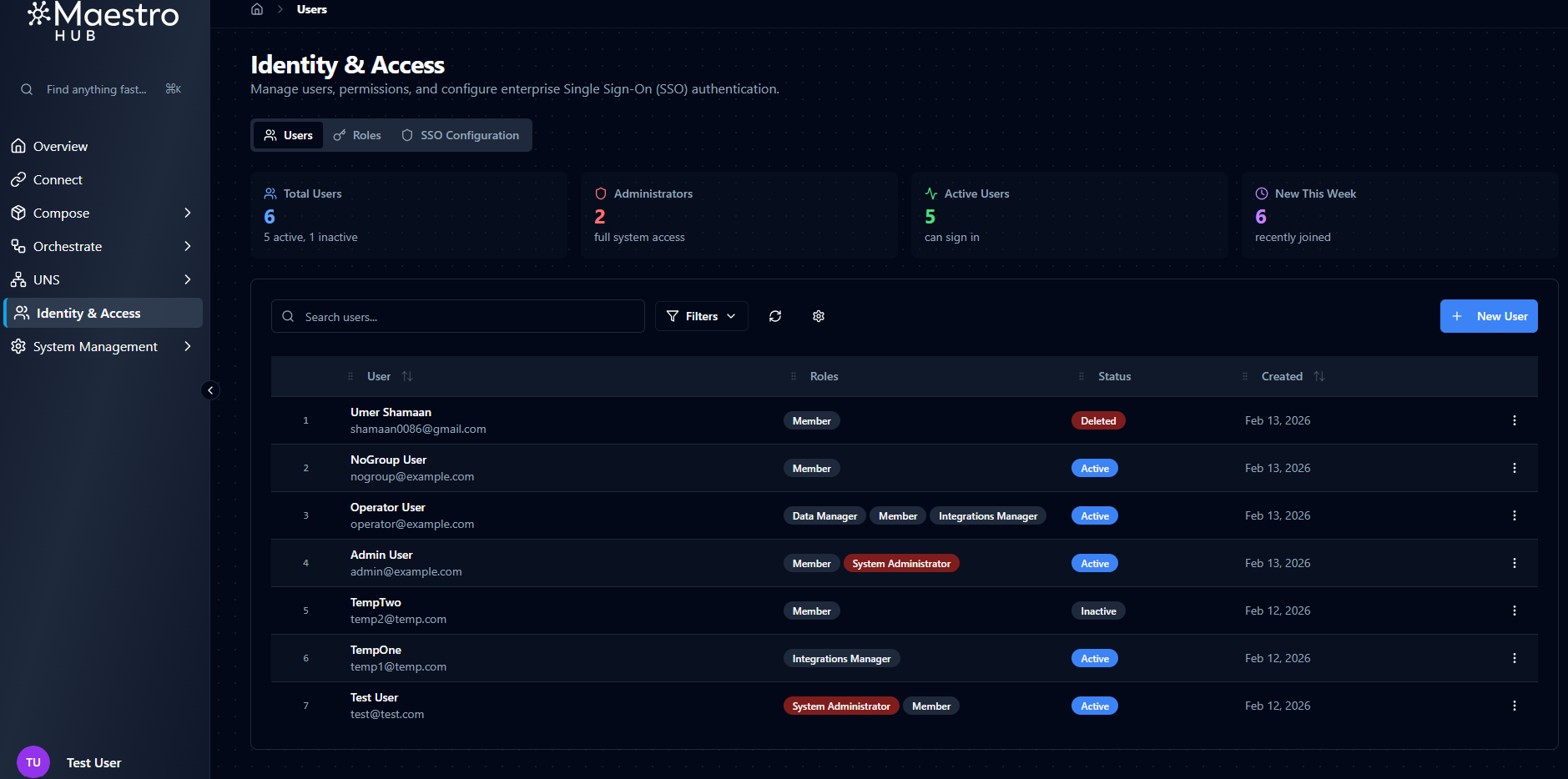Click the refresh users list icon
This screenshot has width=1568, height=779.
click(x=775, y=316)
